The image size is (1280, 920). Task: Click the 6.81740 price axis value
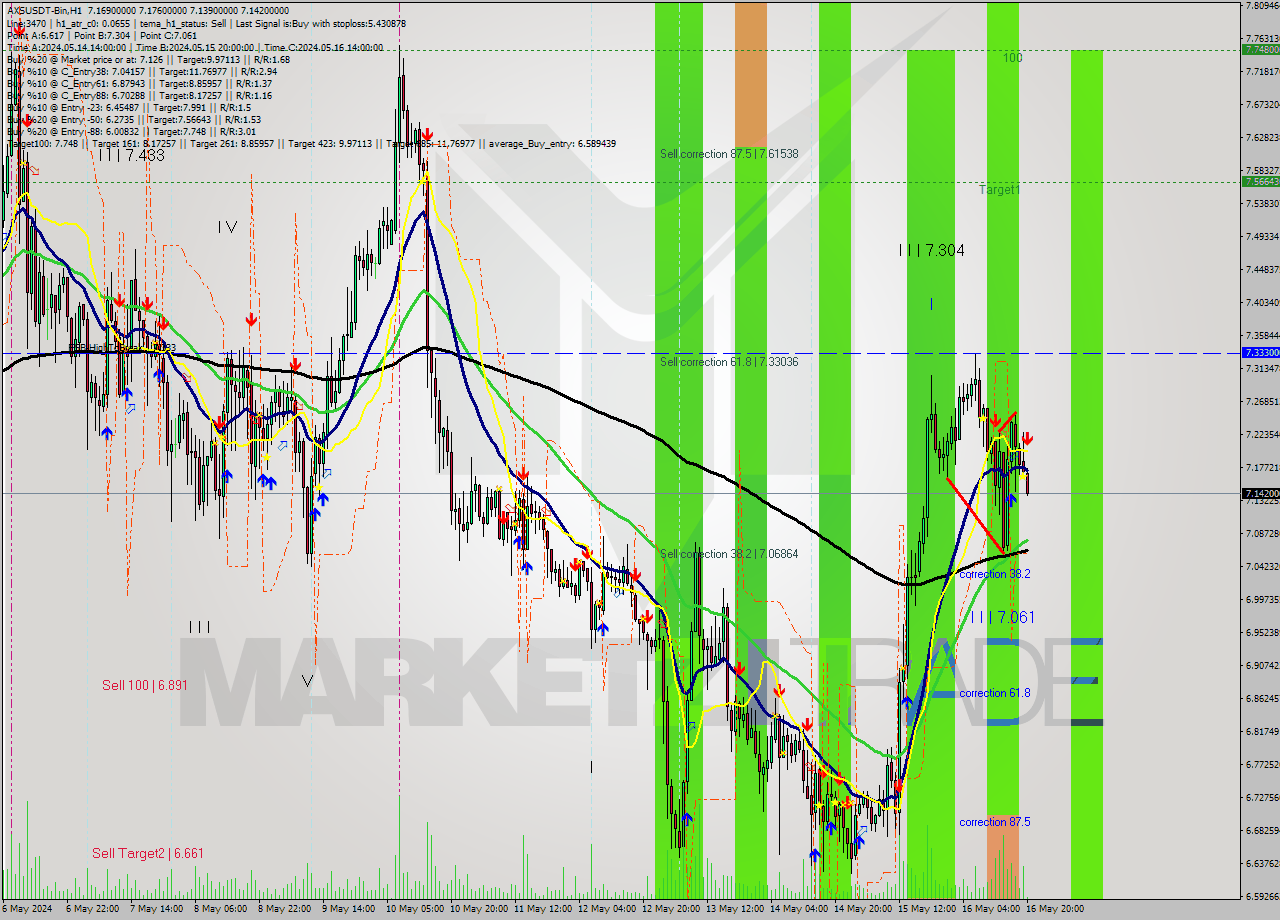(1262, 731)
